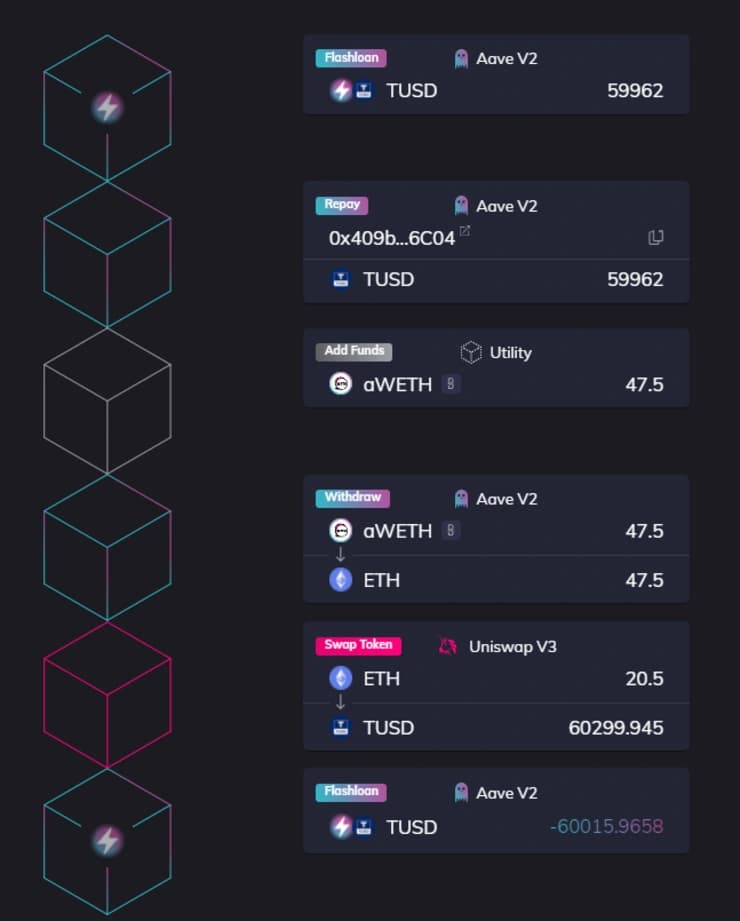Click the ETH icon in Swap Token card
Image resolution: width=740 pixels, height=921 pixels.
click(341, 678)
